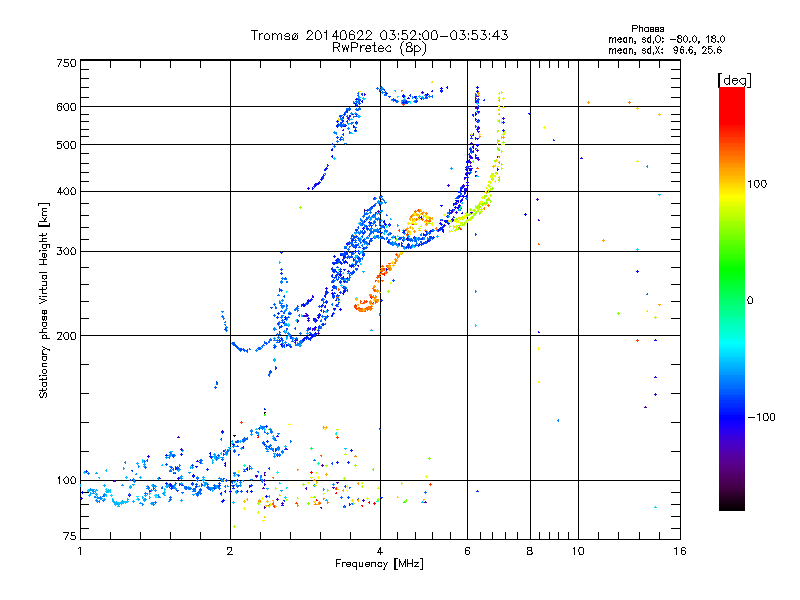Click the rainbow phase colorbar
800x600 pixels.
pyautogui.click(x=732, y=299)
